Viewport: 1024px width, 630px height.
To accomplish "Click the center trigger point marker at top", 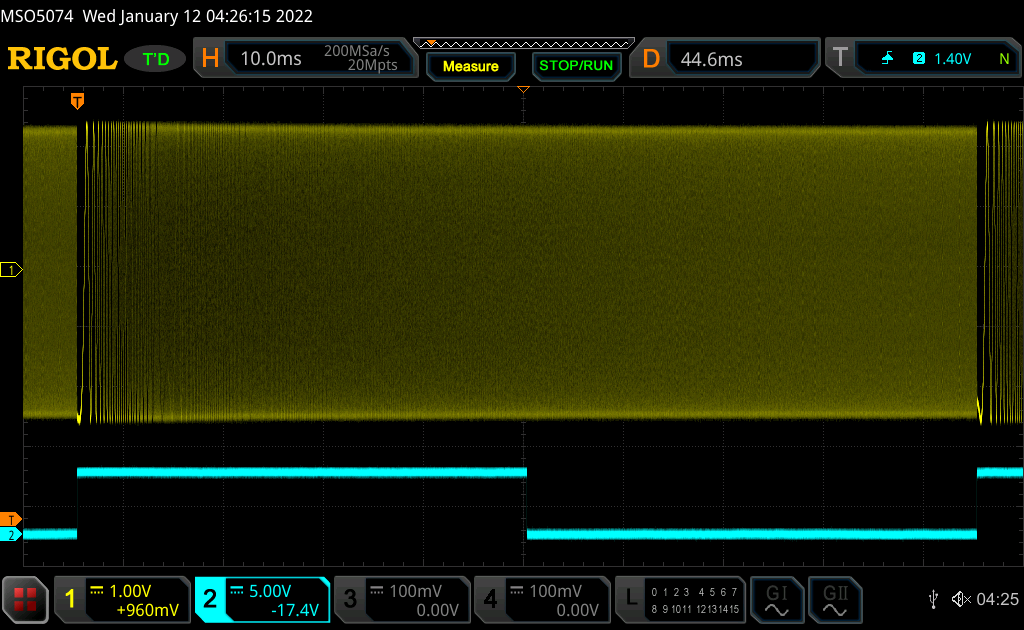I will point(523,89).
